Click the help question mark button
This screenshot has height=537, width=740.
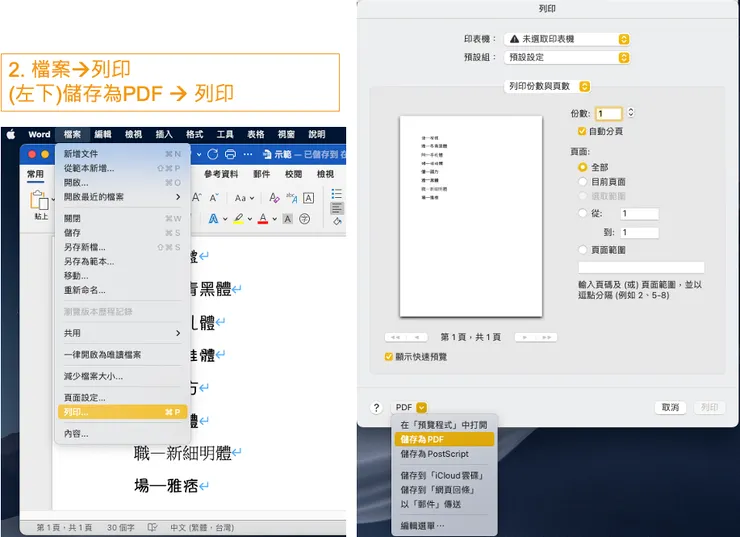coord(376,408)
